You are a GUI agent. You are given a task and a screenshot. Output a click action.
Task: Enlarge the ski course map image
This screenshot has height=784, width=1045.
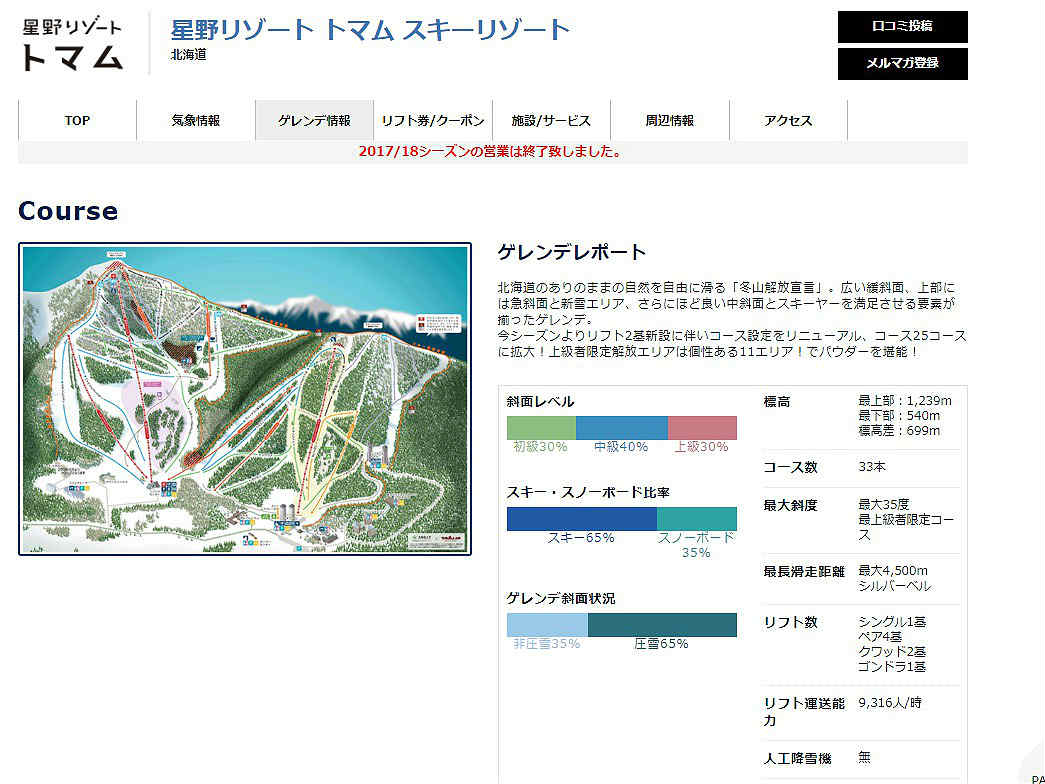[x=245, y=399]
